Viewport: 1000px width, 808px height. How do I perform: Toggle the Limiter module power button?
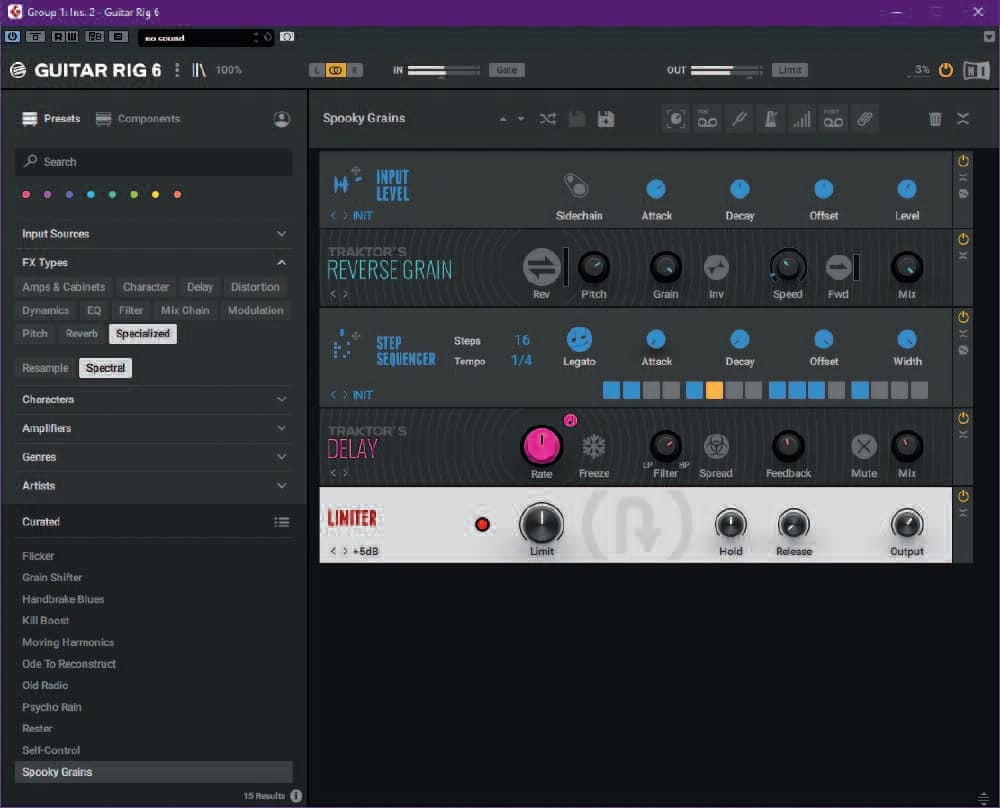tap(963, 496)
